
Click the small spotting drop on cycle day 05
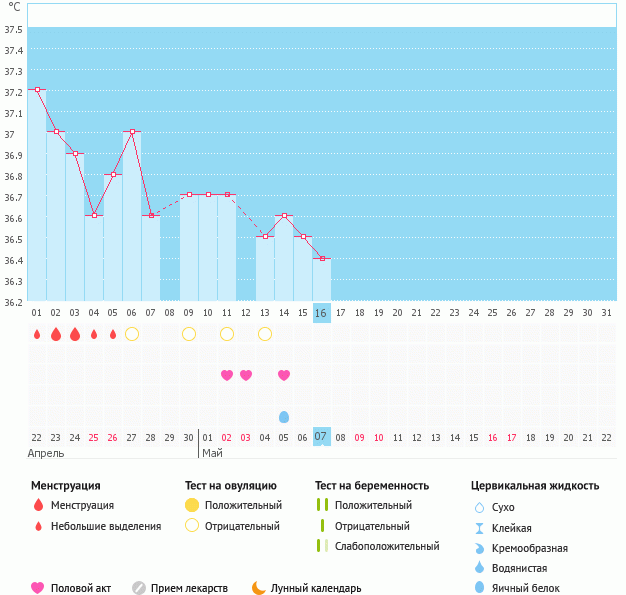pos(113,334)
